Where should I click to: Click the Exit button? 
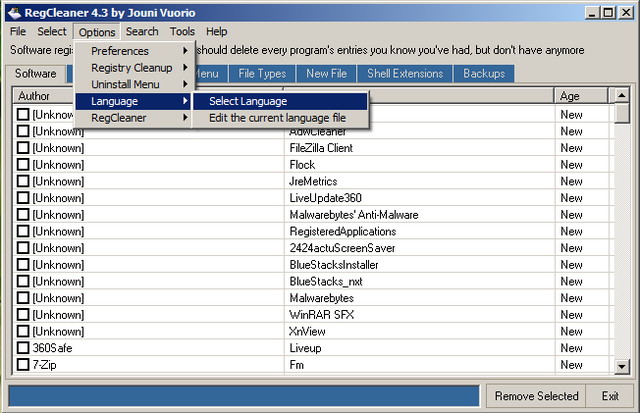tap(610, 396)
